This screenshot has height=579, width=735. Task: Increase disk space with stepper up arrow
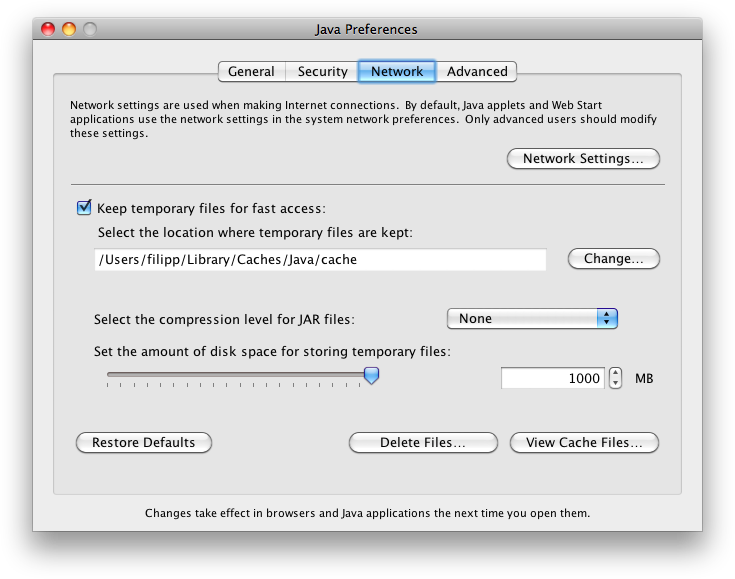pos(615,373)
